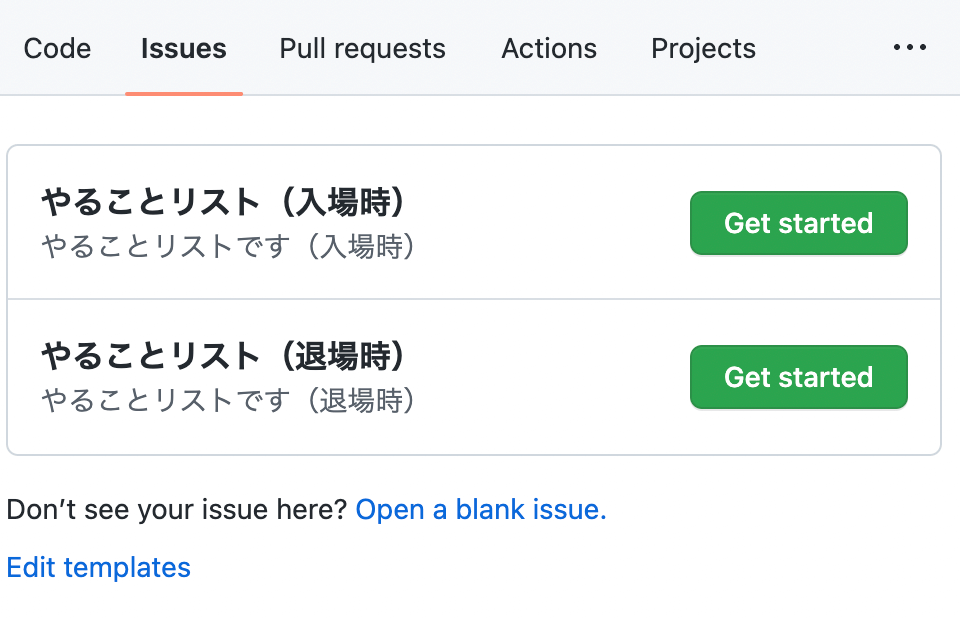
Task: Click the orange underline beneath the Issues tab
Action: pyautogui.click(x=184, y=93)
